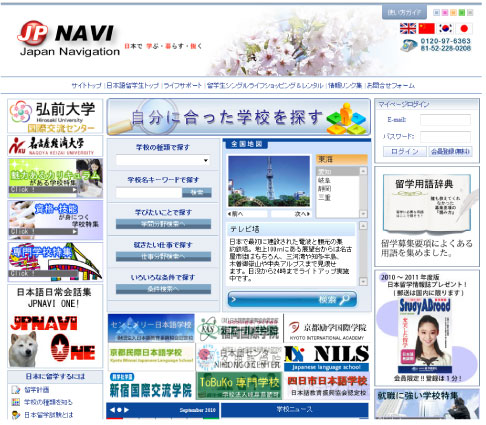The width and height of the screenshot is (486, 425).
Task: Open the 弘前大学 国際交流センター banner
Action: click(x=55, y=116)
